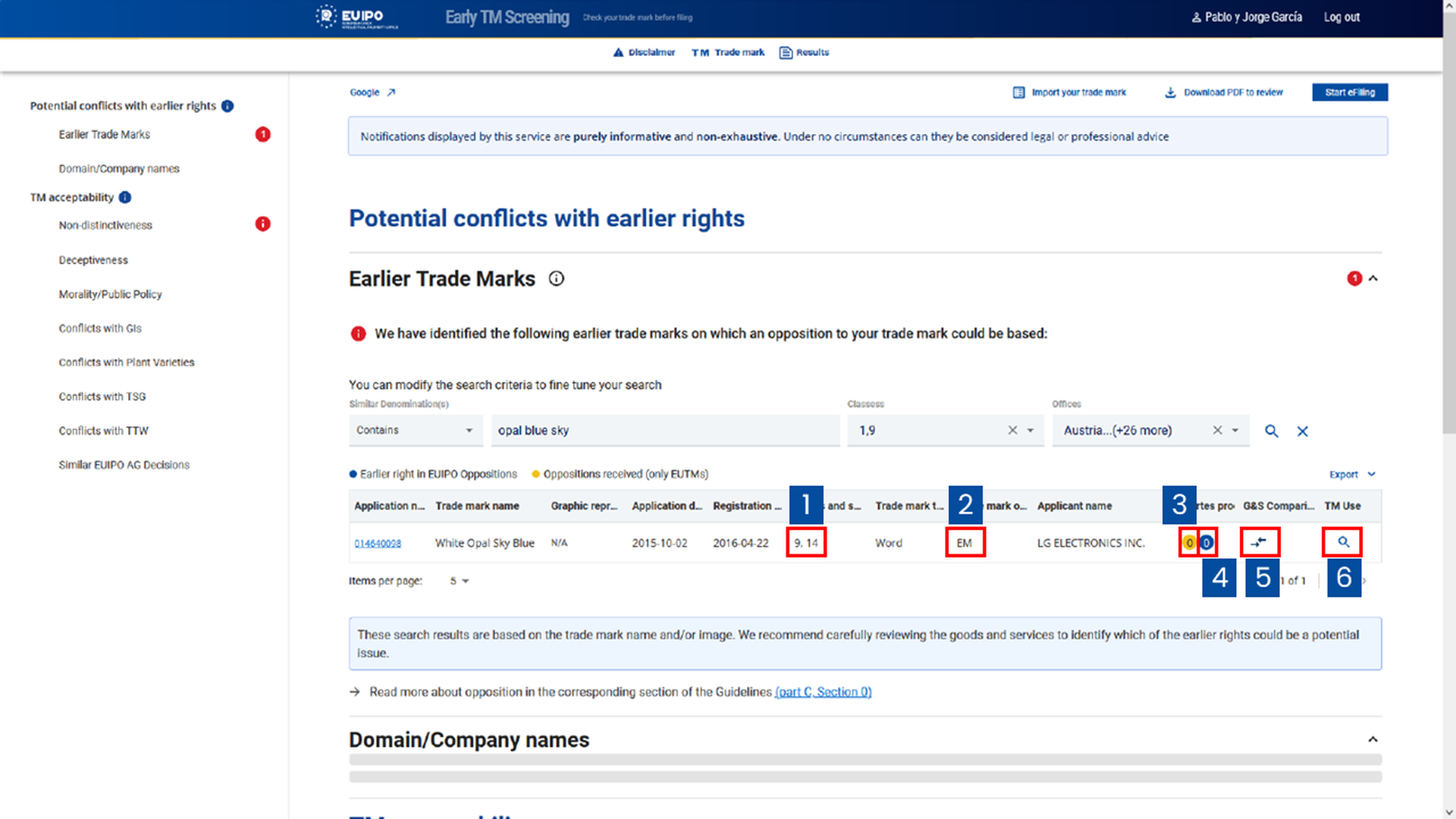This screenshot has height=819, width=1456.
Task: Collapse the Earlier Trade Marks section
Action: tap(1373, 278)
